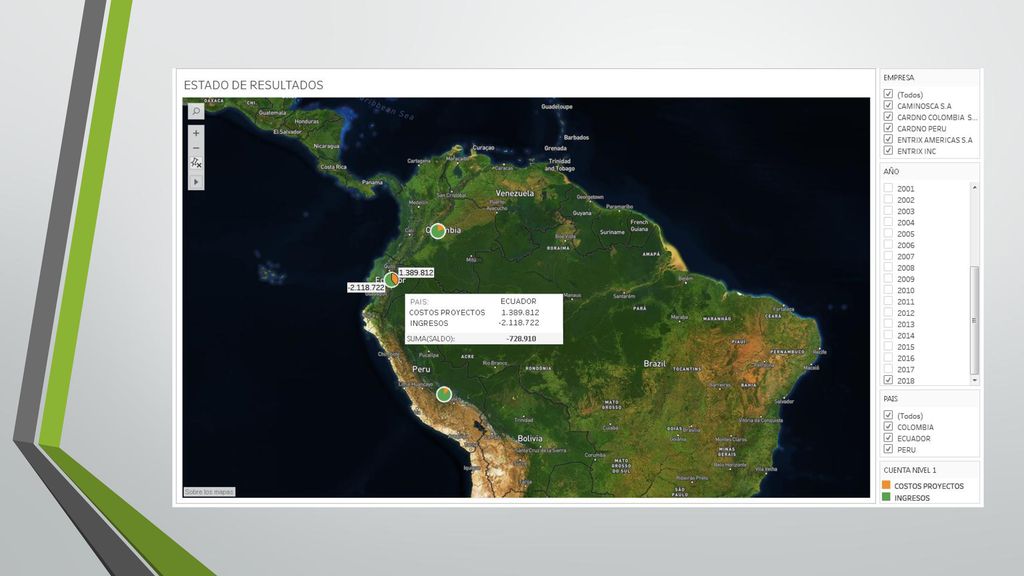Uncheck ENTRIX INC company filter

888,151
